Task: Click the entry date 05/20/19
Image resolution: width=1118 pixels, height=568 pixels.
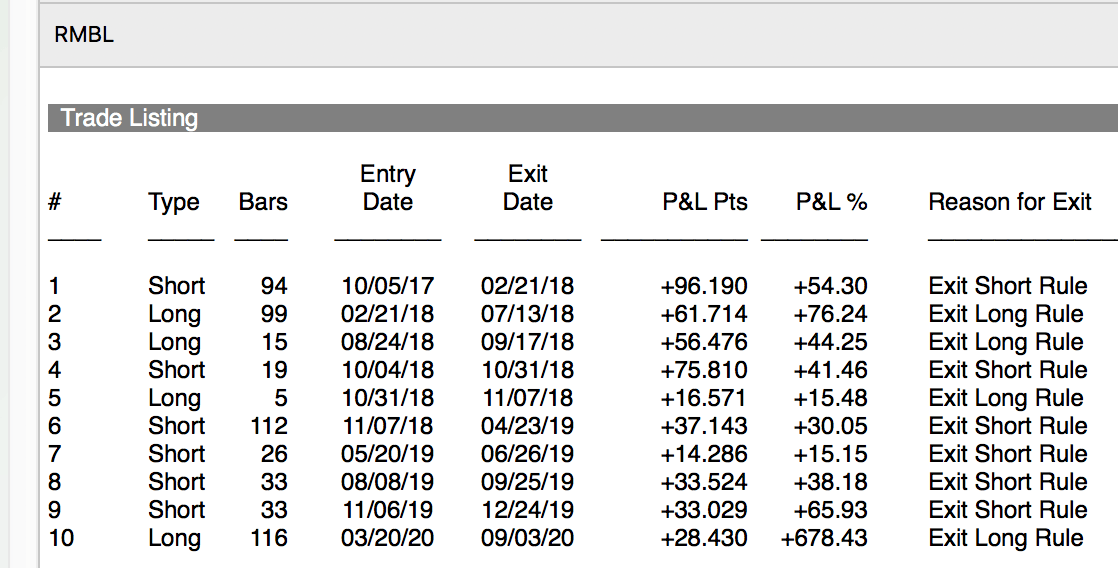Action: click(387, 453)
